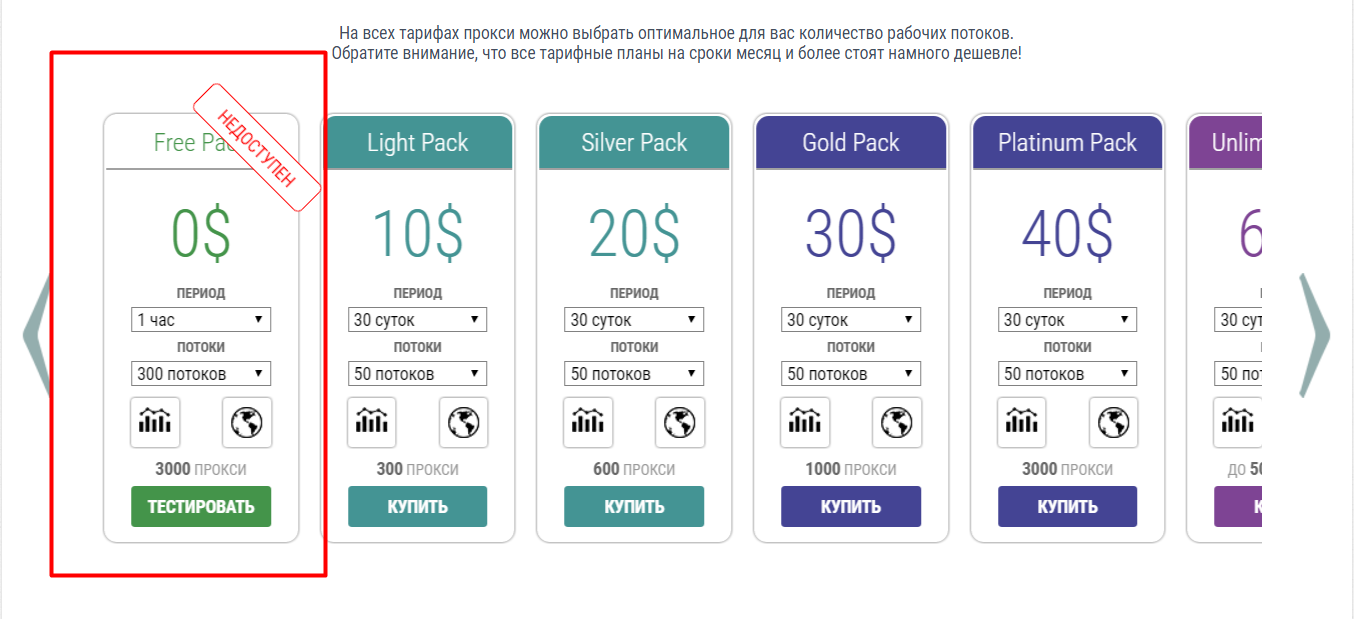Click the chart icon in Gold Pack
This screenshot has width=1354, height=619.
coord(805,423)
